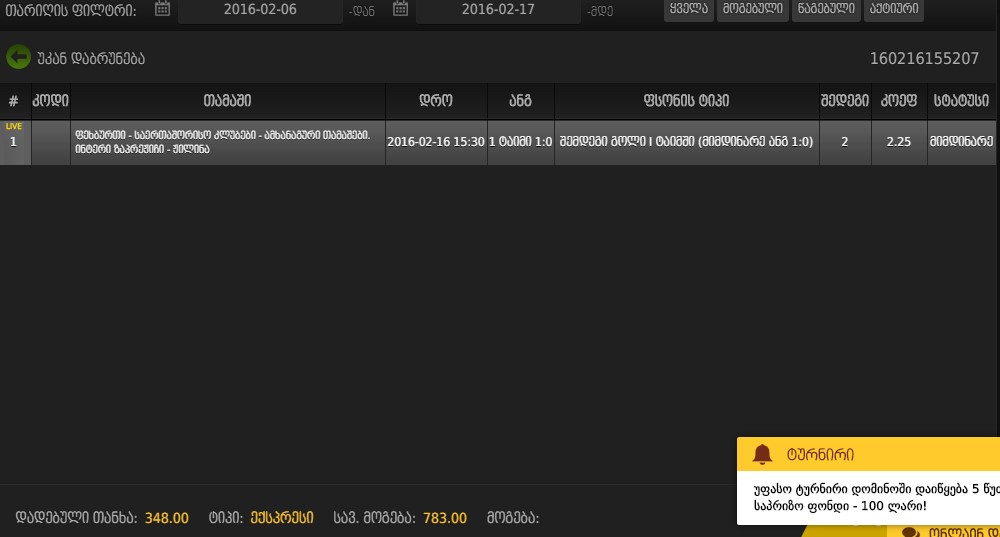The height and width of the screenshot is (537, 1000).
Task: Click the # column header
Action: [13, 101]
